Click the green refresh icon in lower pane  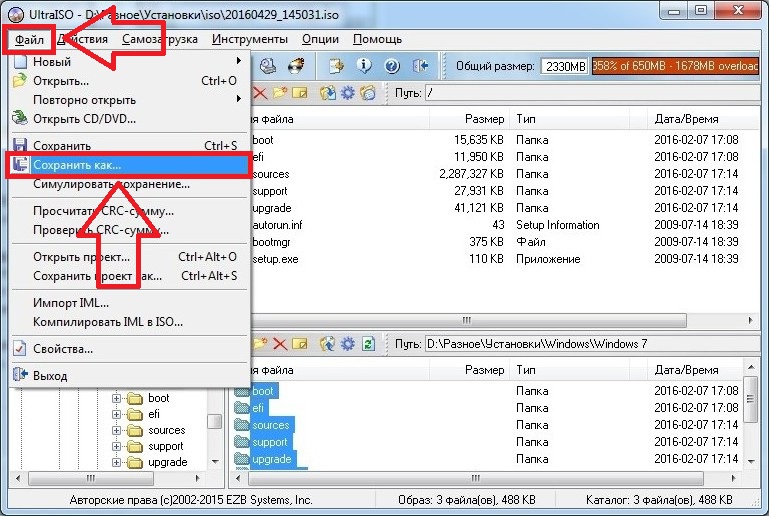[369, 343]
